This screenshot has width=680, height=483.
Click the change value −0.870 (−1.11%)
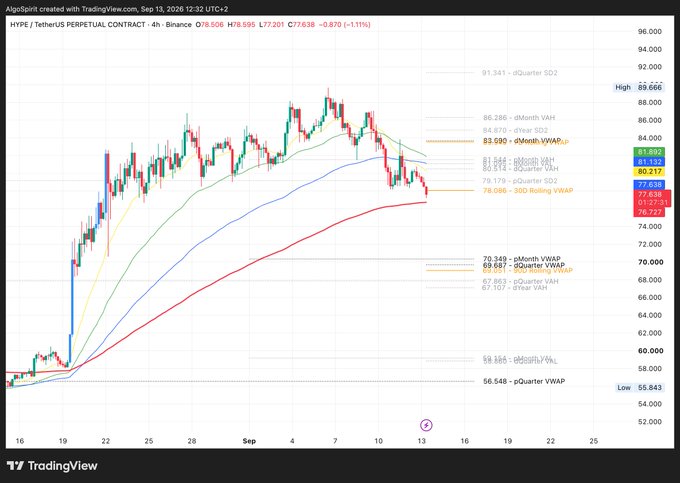point(345,25)
